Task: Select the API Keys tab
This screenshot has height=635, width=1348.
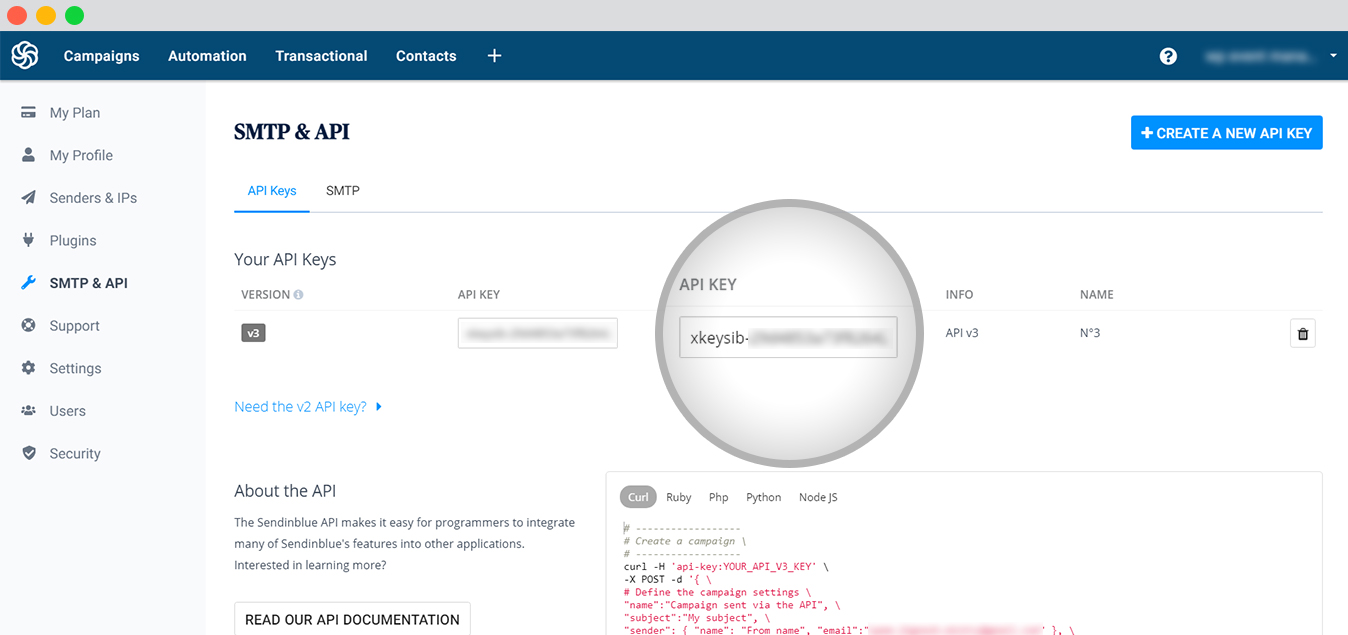Action: point(272,190)
